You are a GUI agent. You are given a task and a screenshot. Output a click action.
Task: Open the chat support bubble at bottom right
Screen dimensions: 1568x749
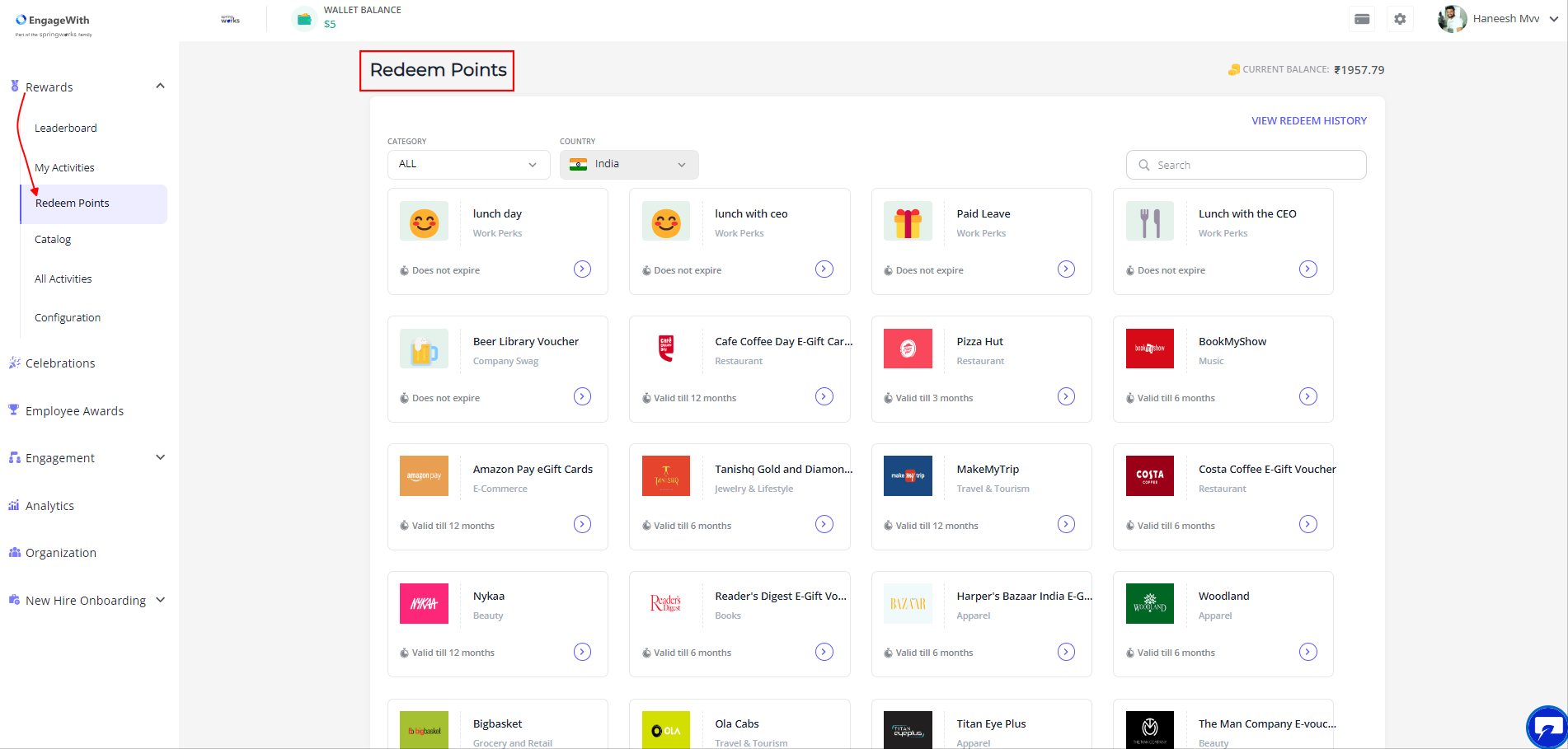click(1545, 728)
